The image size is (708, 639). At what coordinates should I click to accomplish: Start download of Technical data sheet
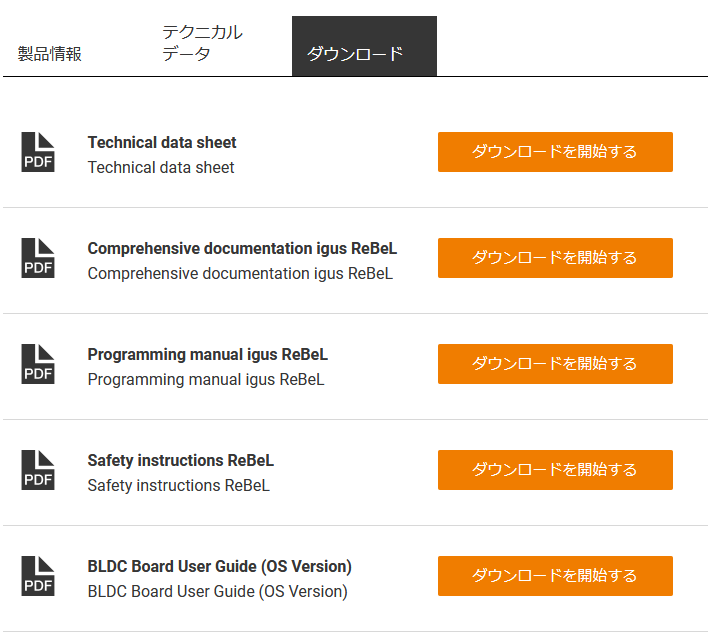point(555,152)
